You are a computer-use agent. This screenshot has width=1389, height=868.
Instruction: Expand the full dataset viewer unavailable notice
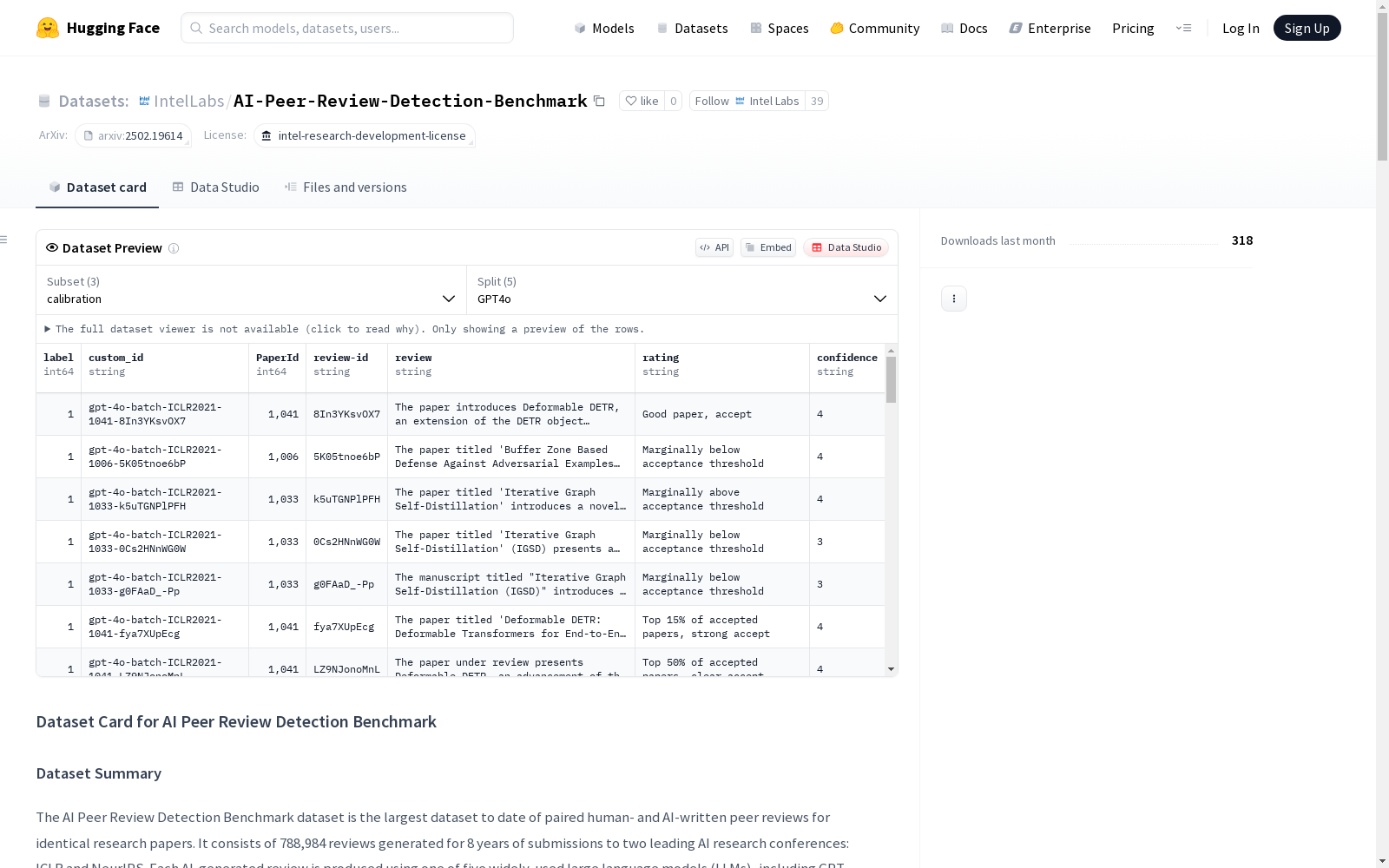(x=345, y=329)
